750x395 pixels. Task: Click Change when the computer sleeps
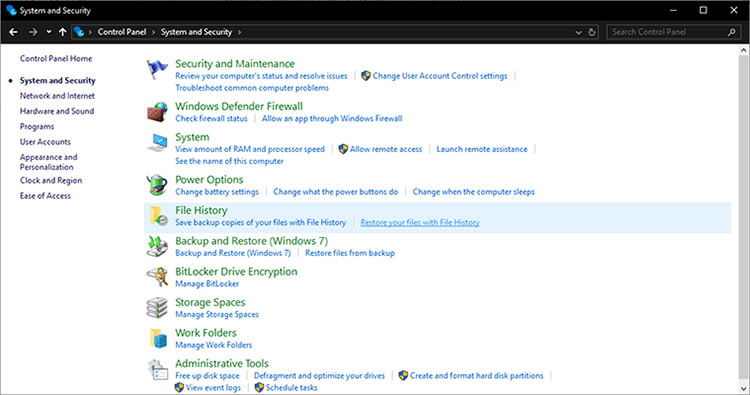(474, 192)
